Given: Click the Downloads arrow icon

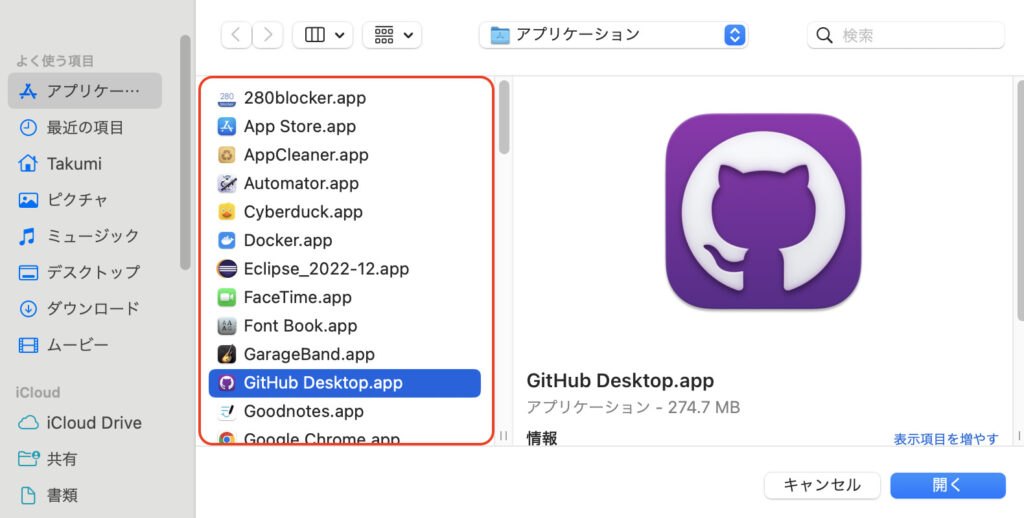Looking at the screenshot, I should (28, 308).
